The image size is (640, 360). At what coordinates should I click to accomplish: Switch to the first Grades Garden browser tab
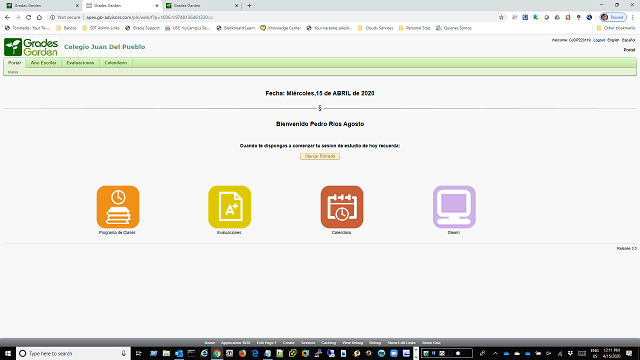click(41, 6)
